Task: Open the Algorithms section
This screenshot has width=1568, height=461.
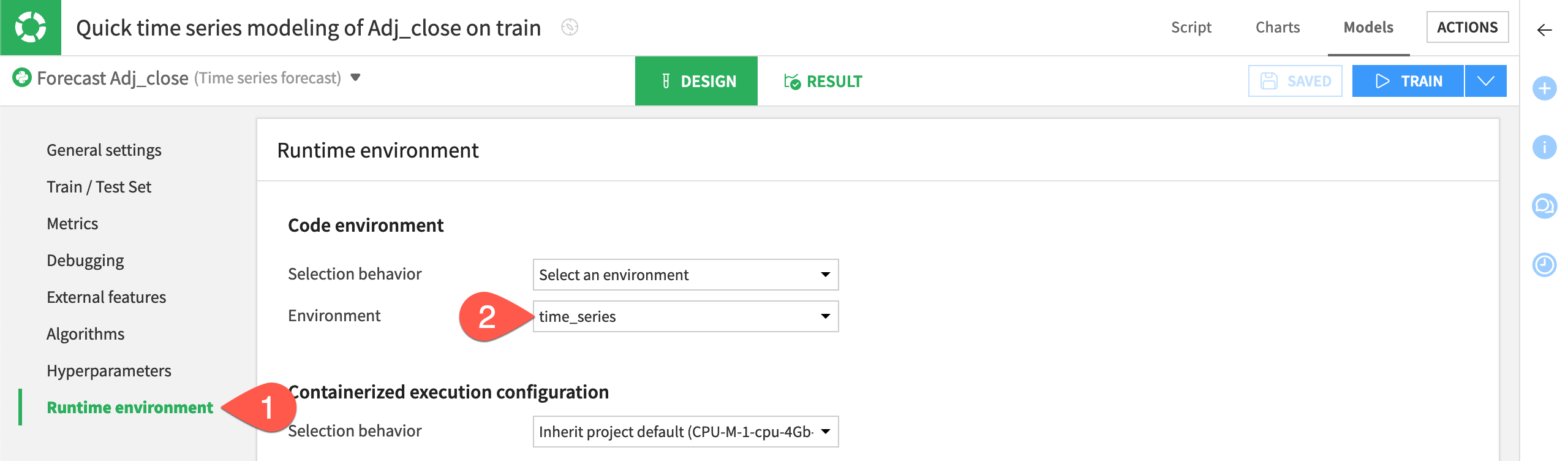Action: pos(85,334)
